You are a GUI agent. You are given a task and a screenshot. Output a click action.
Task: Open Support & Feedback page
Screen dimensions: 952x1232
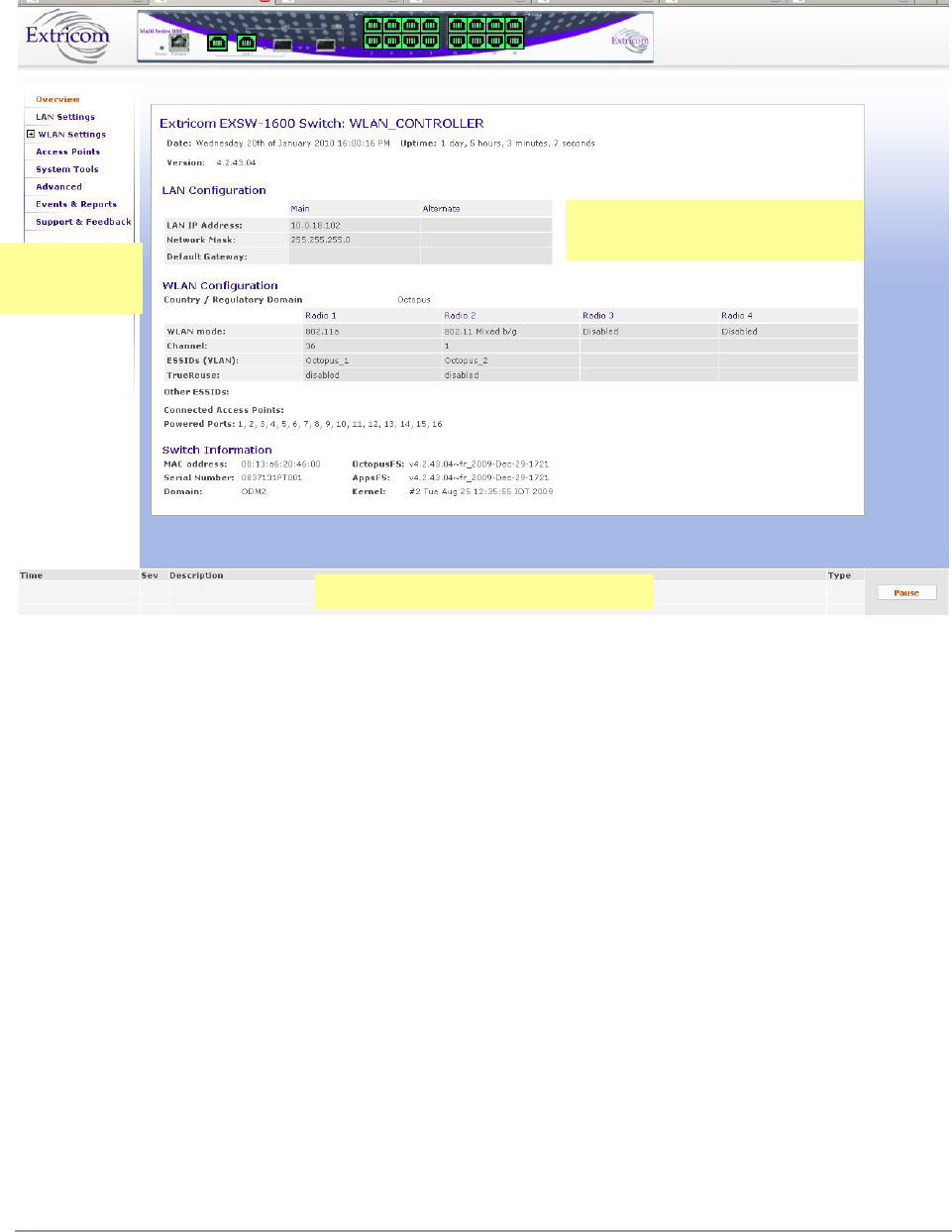83,222
